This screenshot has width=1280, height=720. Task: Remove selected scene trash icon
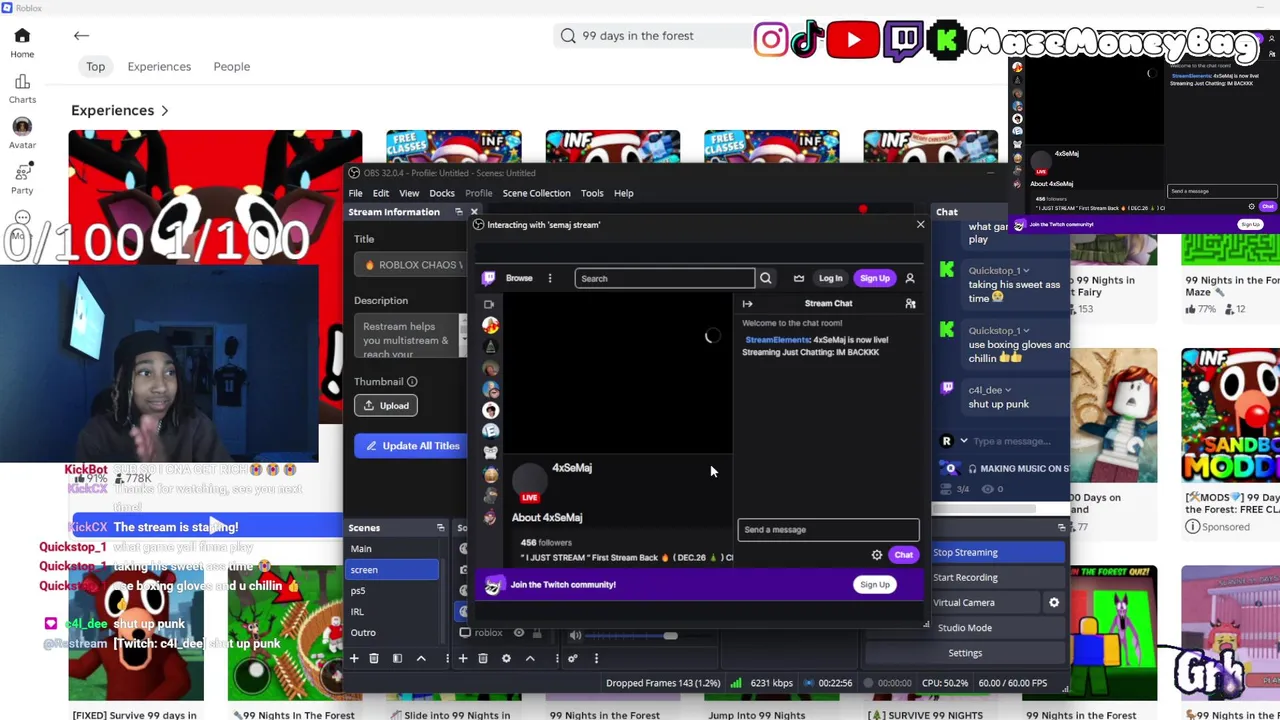(374, 658)
